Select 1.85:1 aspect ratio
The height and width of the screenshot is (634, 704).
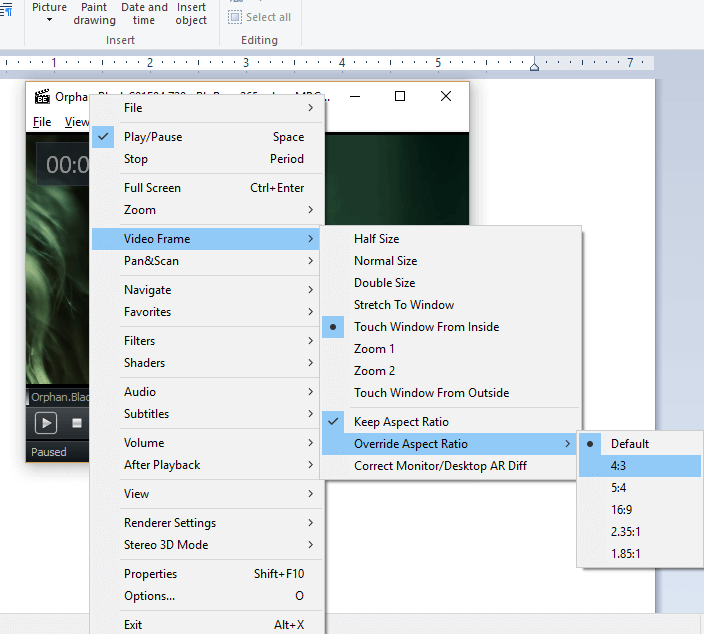tap(640, 554)
